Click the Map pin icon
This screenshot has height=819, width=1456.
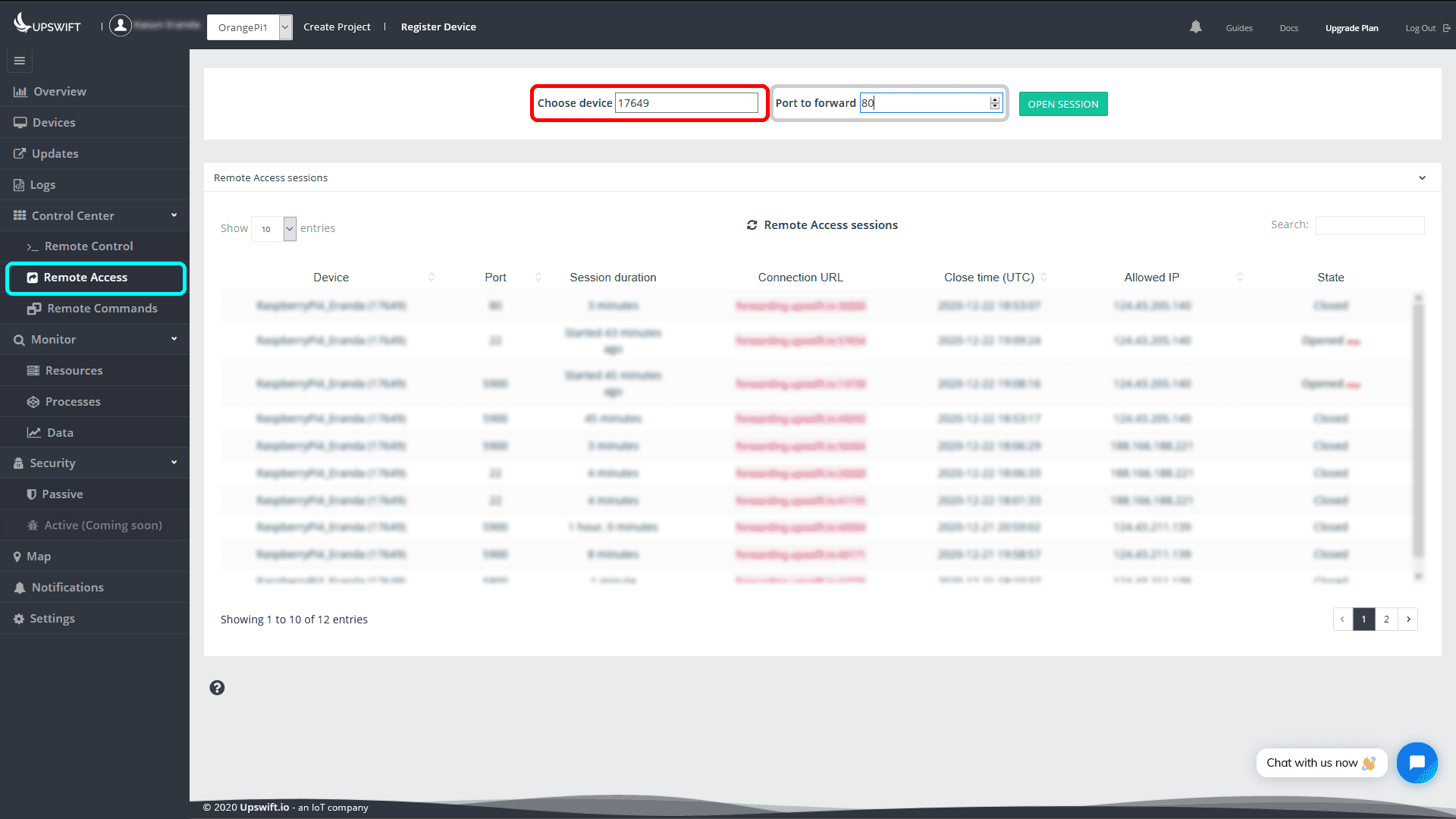[17, 557]
